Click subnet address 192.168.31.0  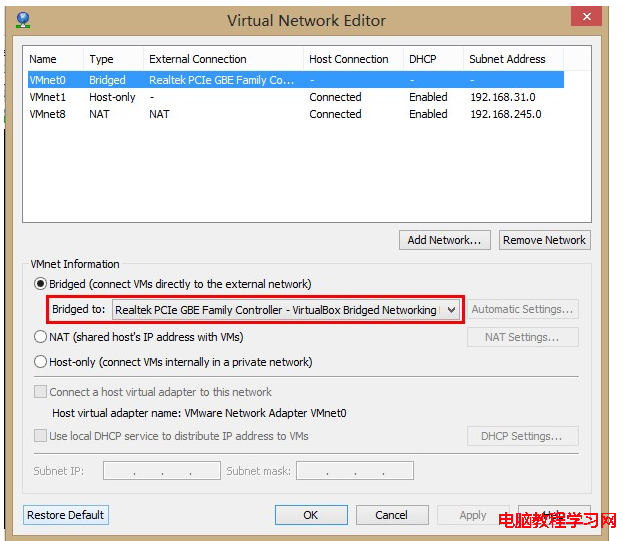[503, 97]
